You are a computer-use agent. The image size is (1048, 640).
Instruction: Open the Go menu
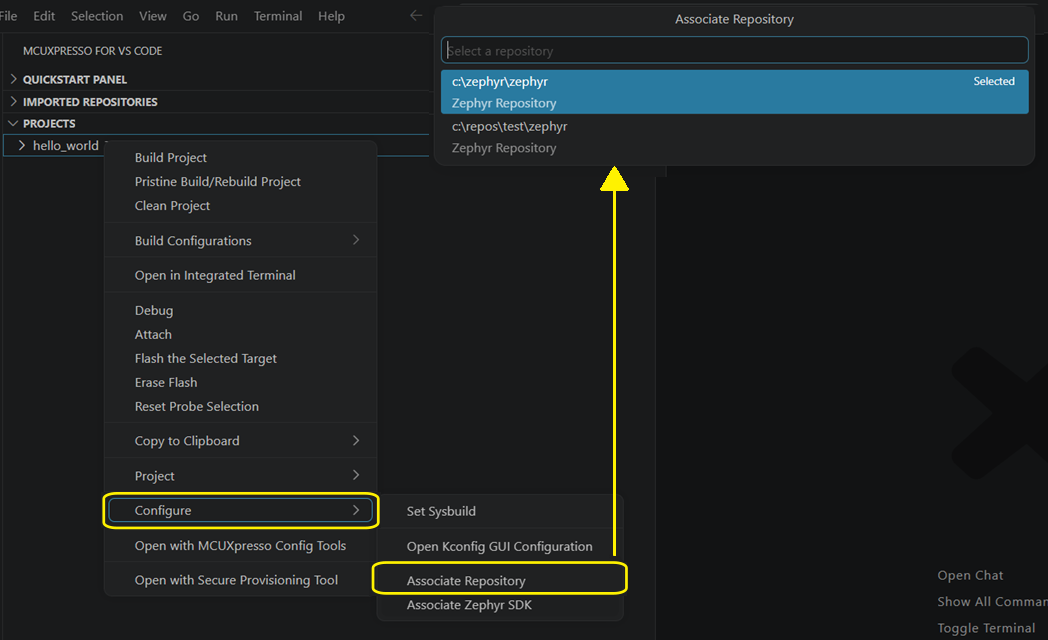coord(190,16)
